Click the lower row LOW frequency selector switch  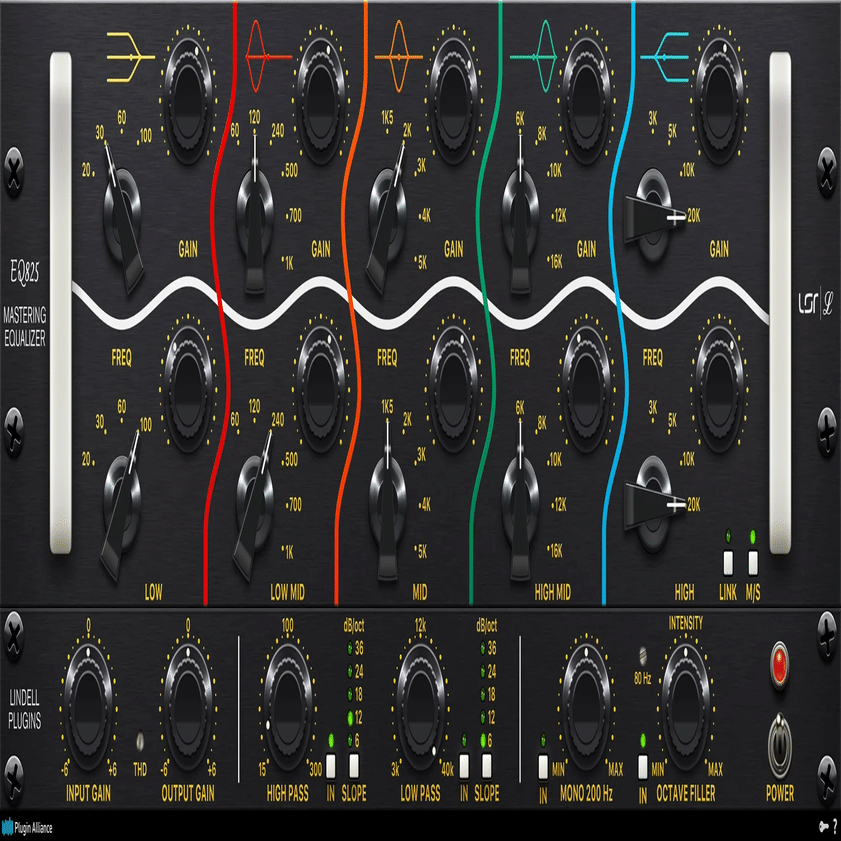point(122,505)
